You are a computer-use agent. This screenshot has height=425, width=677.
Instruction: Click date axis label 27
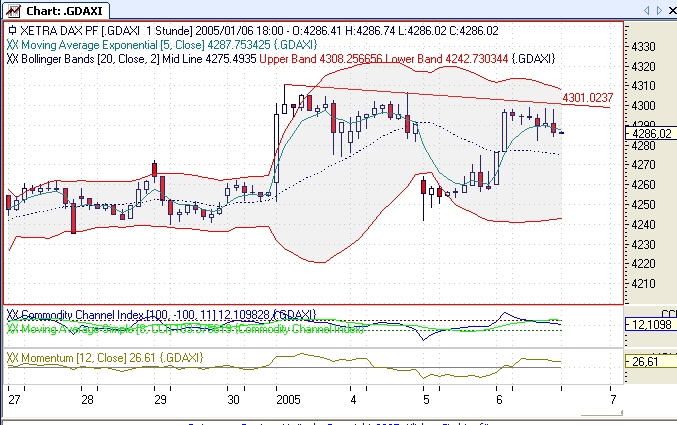pos(14,400)
